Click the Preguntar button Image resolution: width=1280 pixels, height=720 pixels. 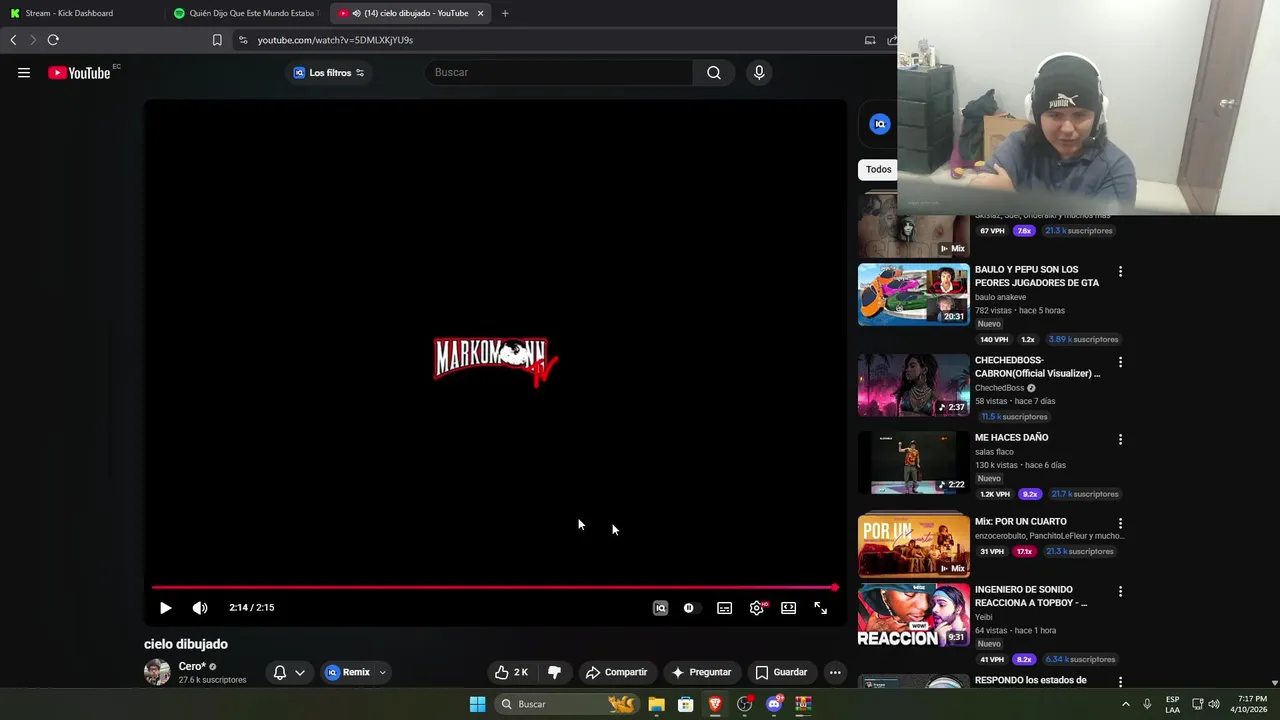pos(701,672)
